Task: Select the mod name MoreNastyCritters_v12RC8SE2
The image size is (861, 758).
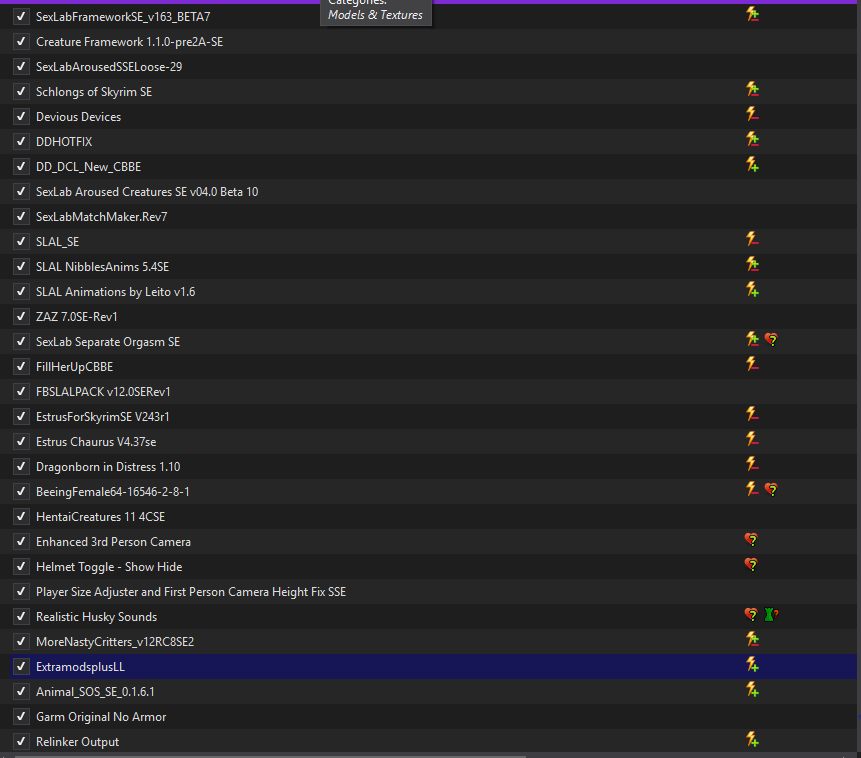Action: point(115,642)
